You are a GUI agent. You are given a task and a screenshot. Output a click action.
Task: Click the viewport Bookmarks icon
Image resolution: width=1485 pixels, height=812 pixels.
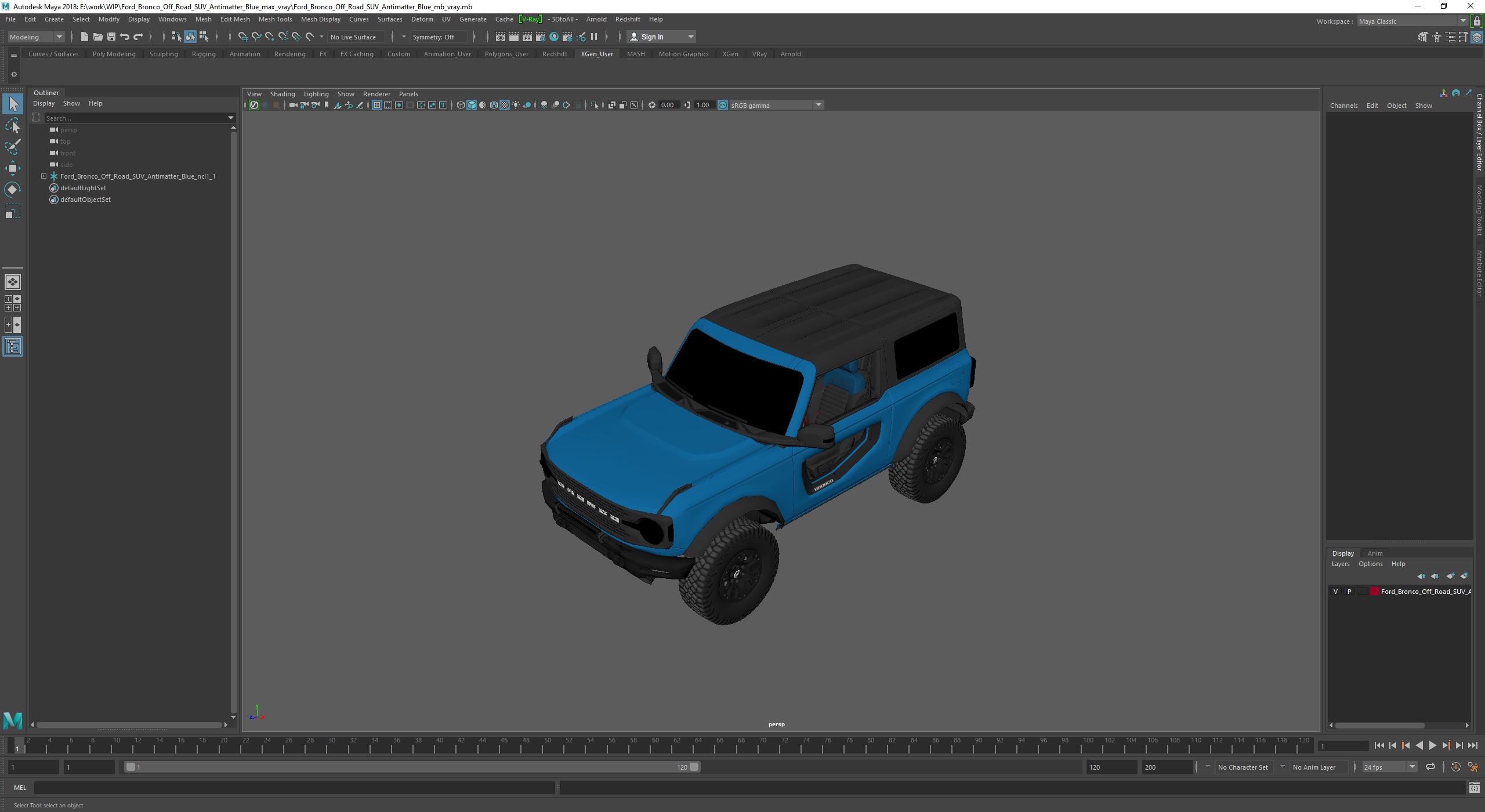tap(327, 105)
